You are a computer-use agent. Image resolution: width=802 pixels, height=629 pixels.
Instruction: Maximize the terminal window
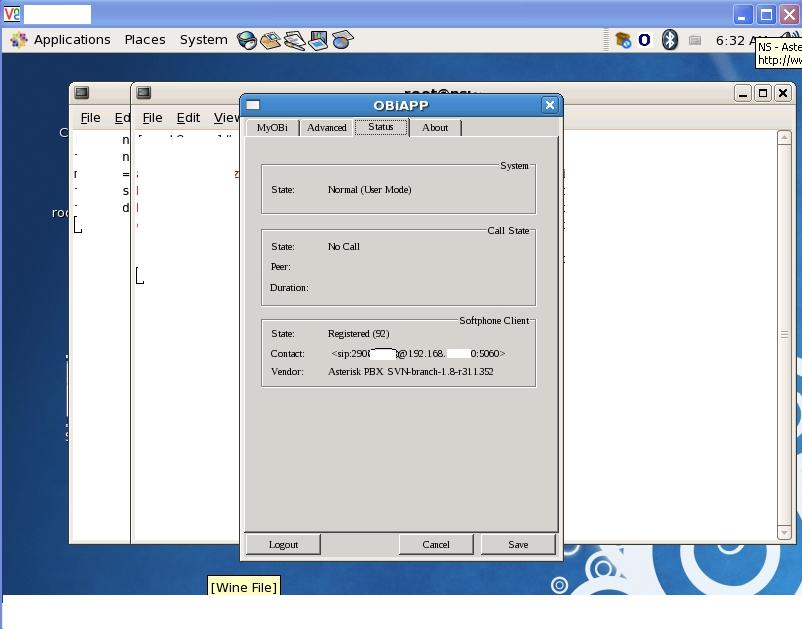click(763, 93)
